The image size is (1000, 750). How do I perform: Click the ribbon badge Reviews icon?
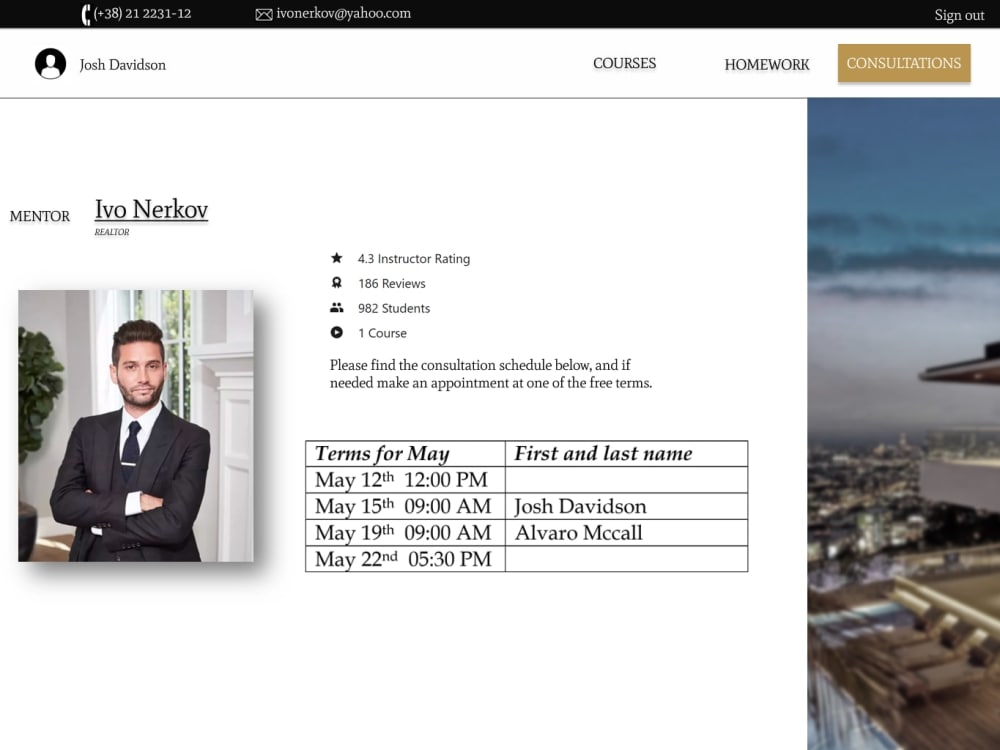[337, 283]
